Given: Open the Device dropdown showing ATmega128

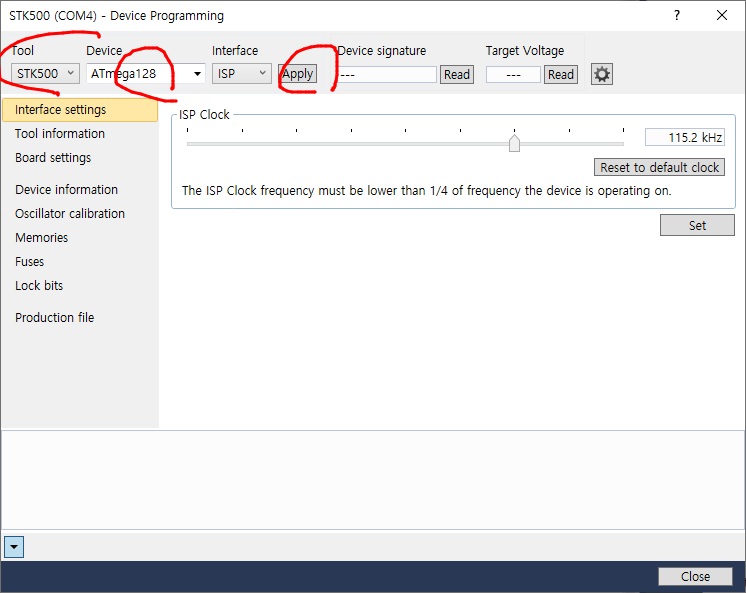Looking at the screenshot, I should 146,74.
